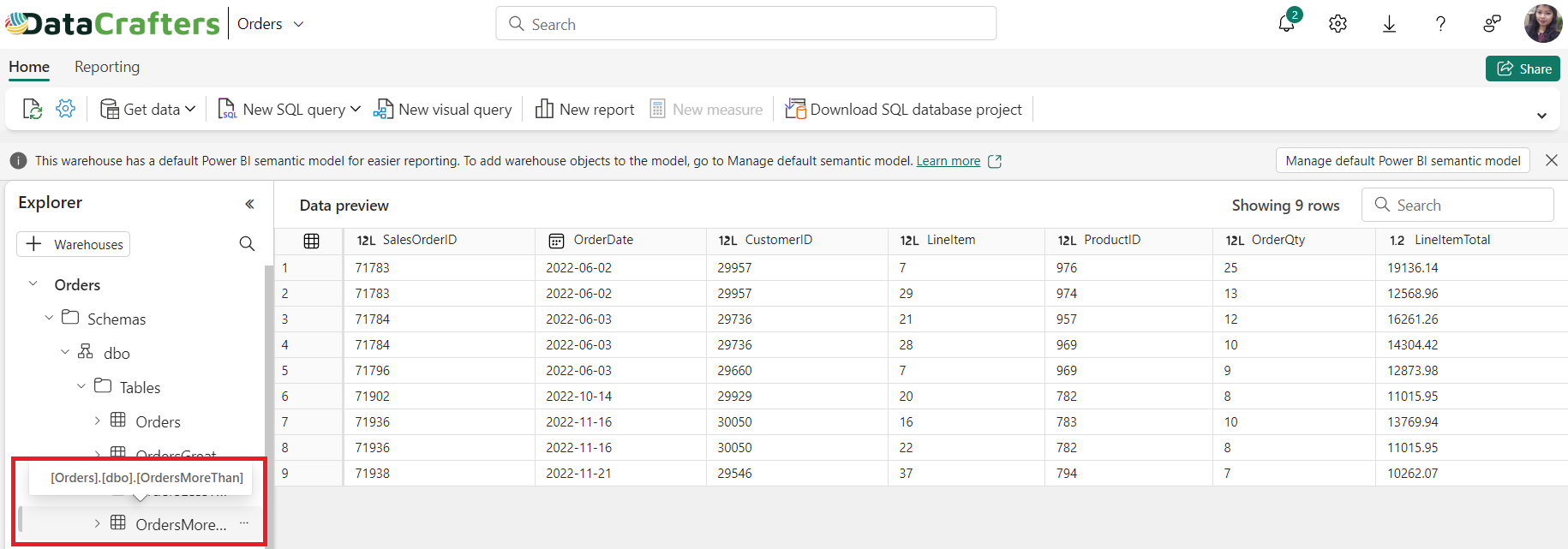Follow the Learn more link
Viewport: 1568px width, 549px height.
coord(948,161)
